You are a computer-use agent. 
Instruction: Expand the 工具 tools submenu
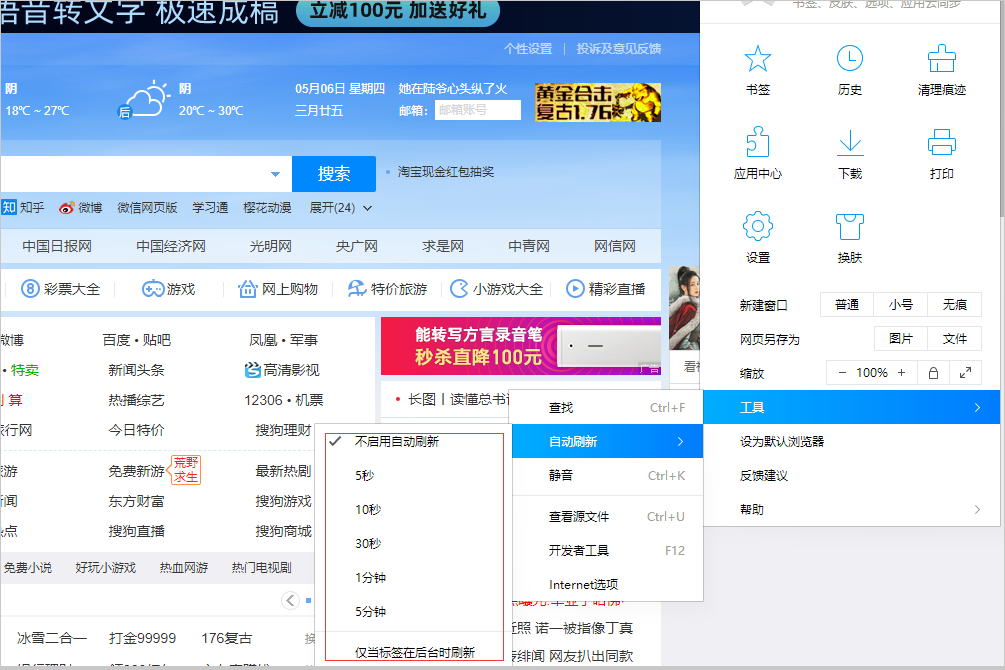[x=852, y=407]
